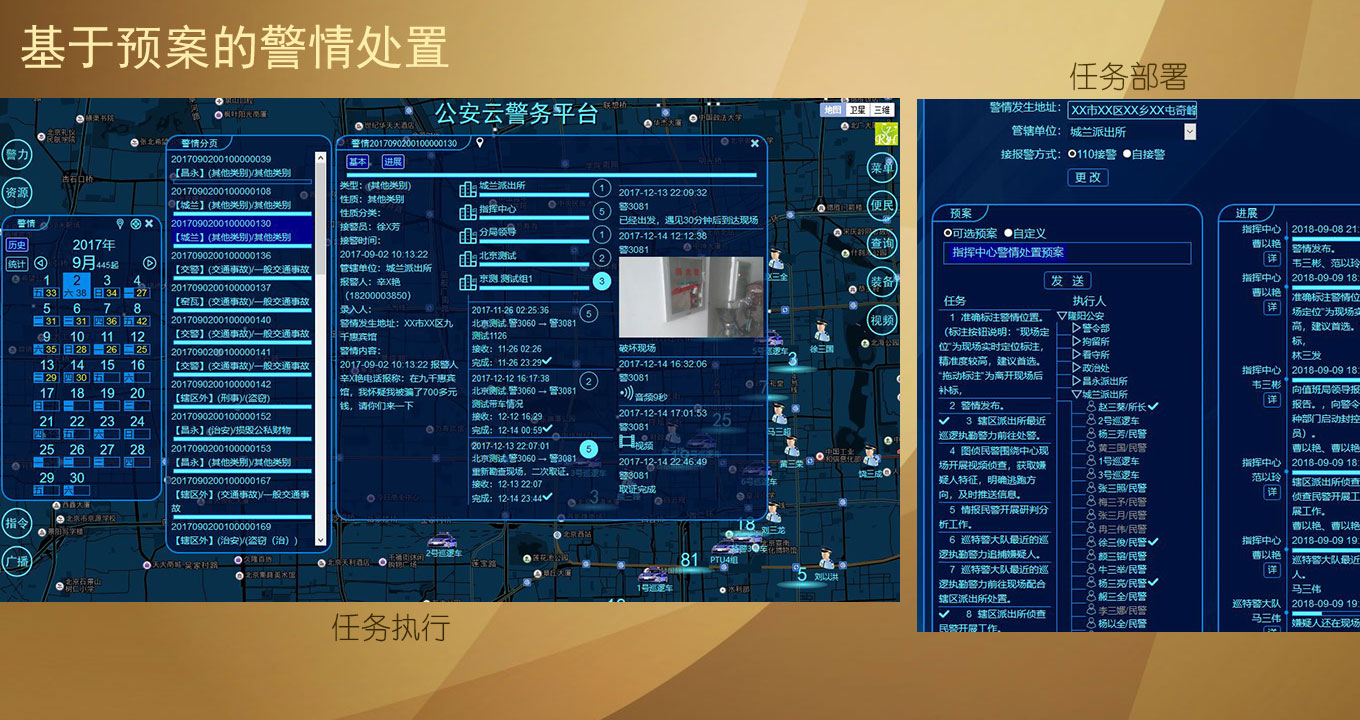1360x720 pixels.
Task: Toggle executor 张三照/民警
Action: pos(1116,488)
